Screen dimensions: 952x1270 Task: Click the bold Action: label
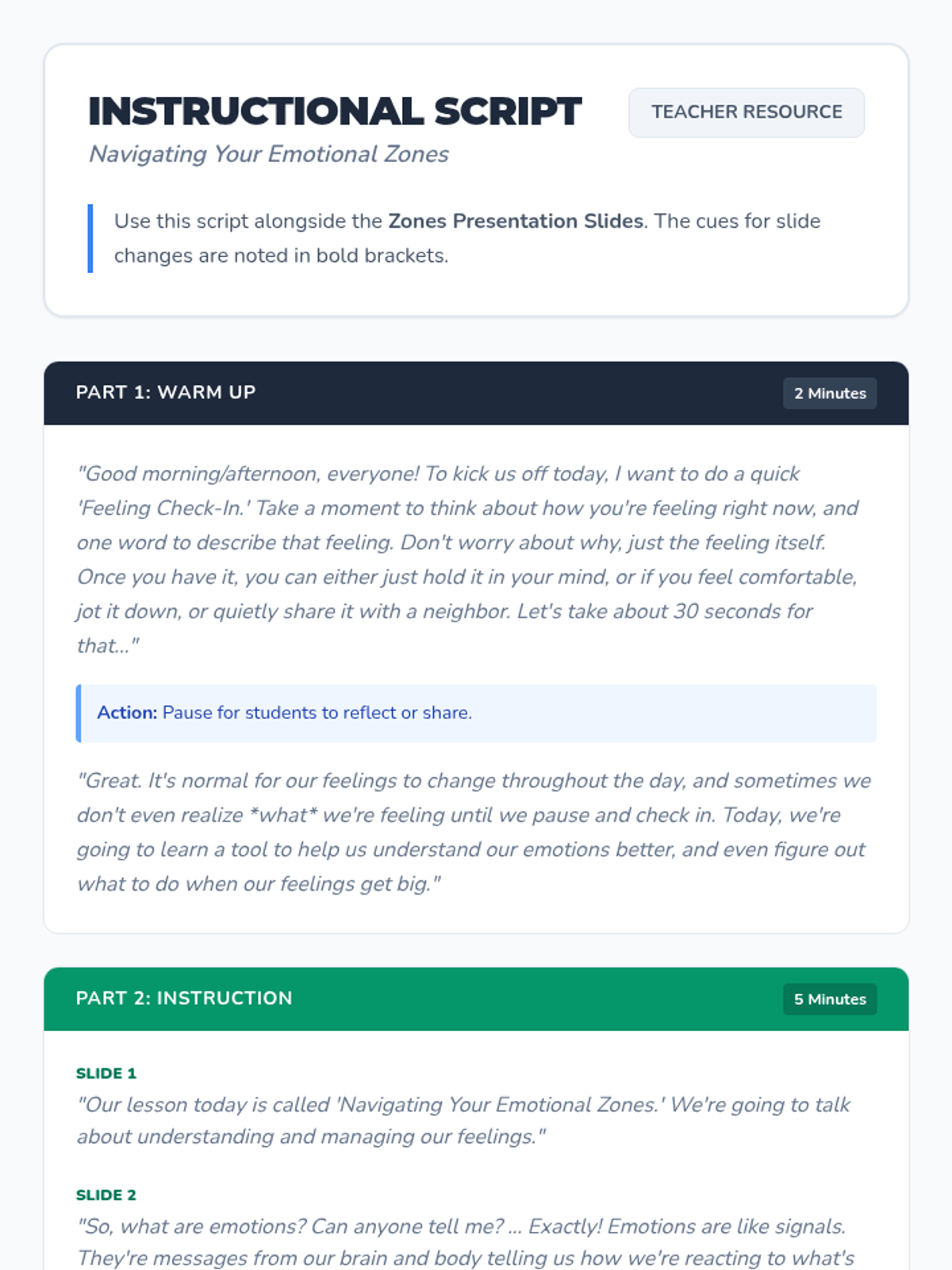tap(127, 713)
